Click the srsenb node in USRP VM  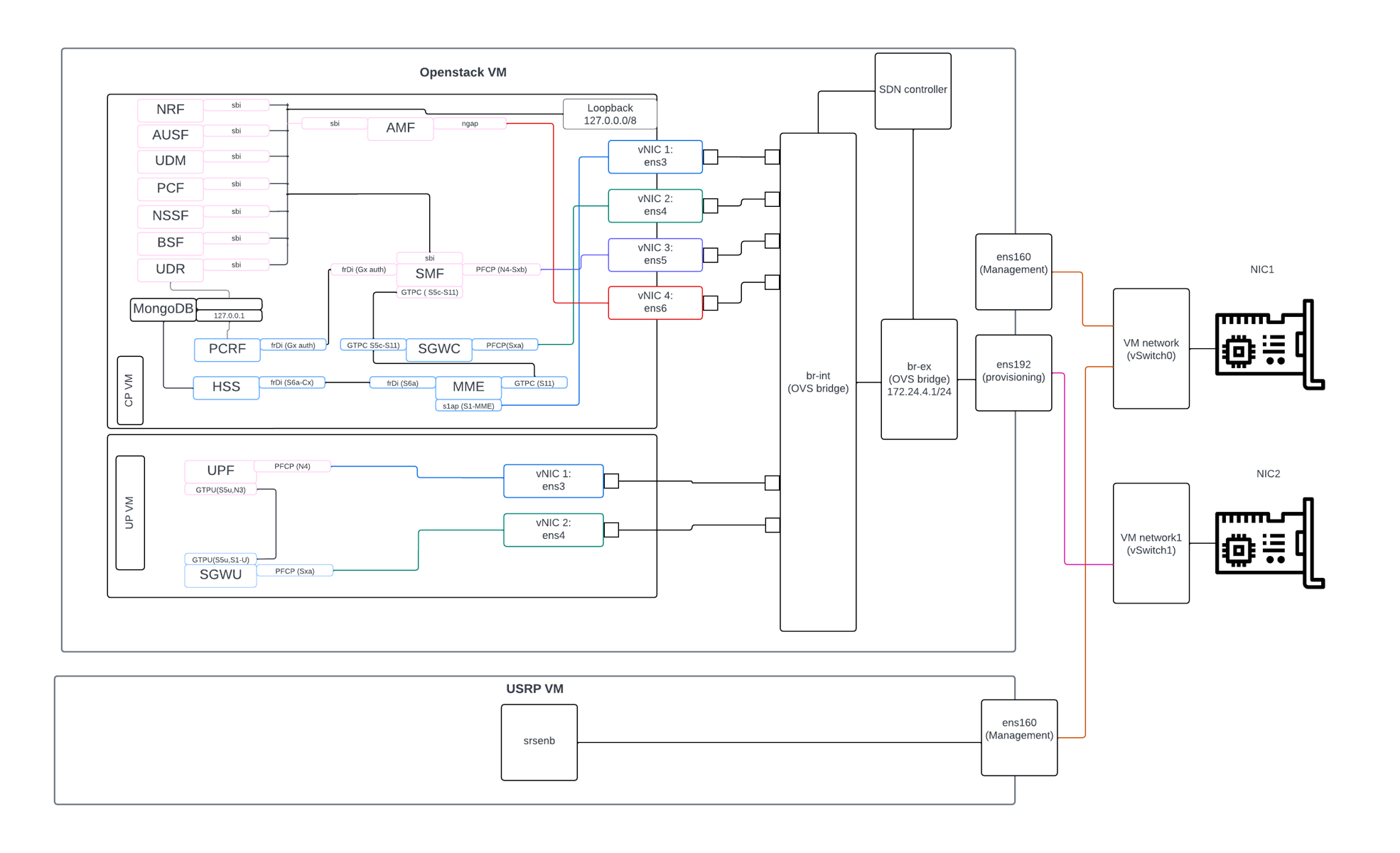coord(539,741)
